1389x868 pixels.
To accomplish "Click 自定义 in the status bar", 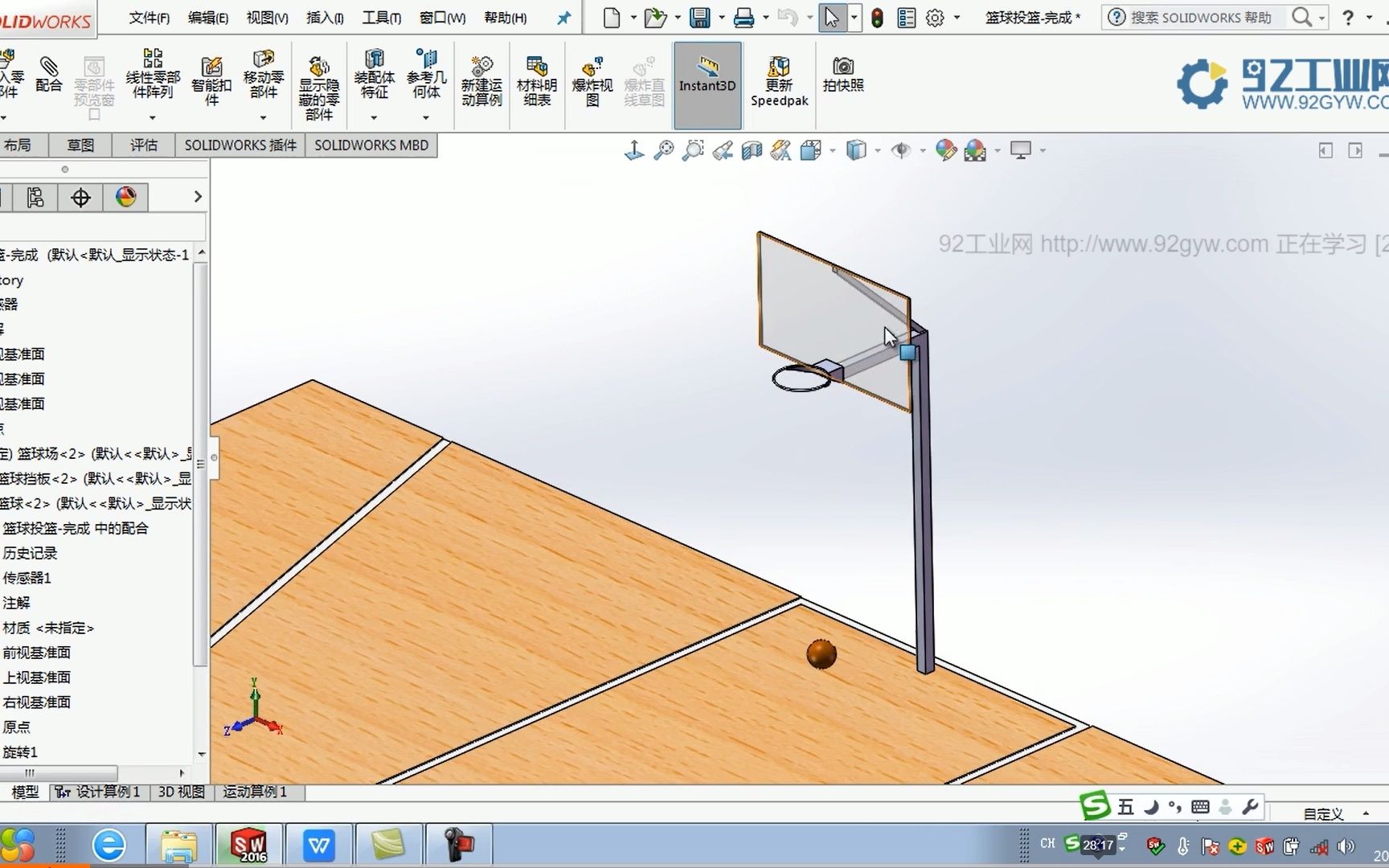I will coord(1322,814).
